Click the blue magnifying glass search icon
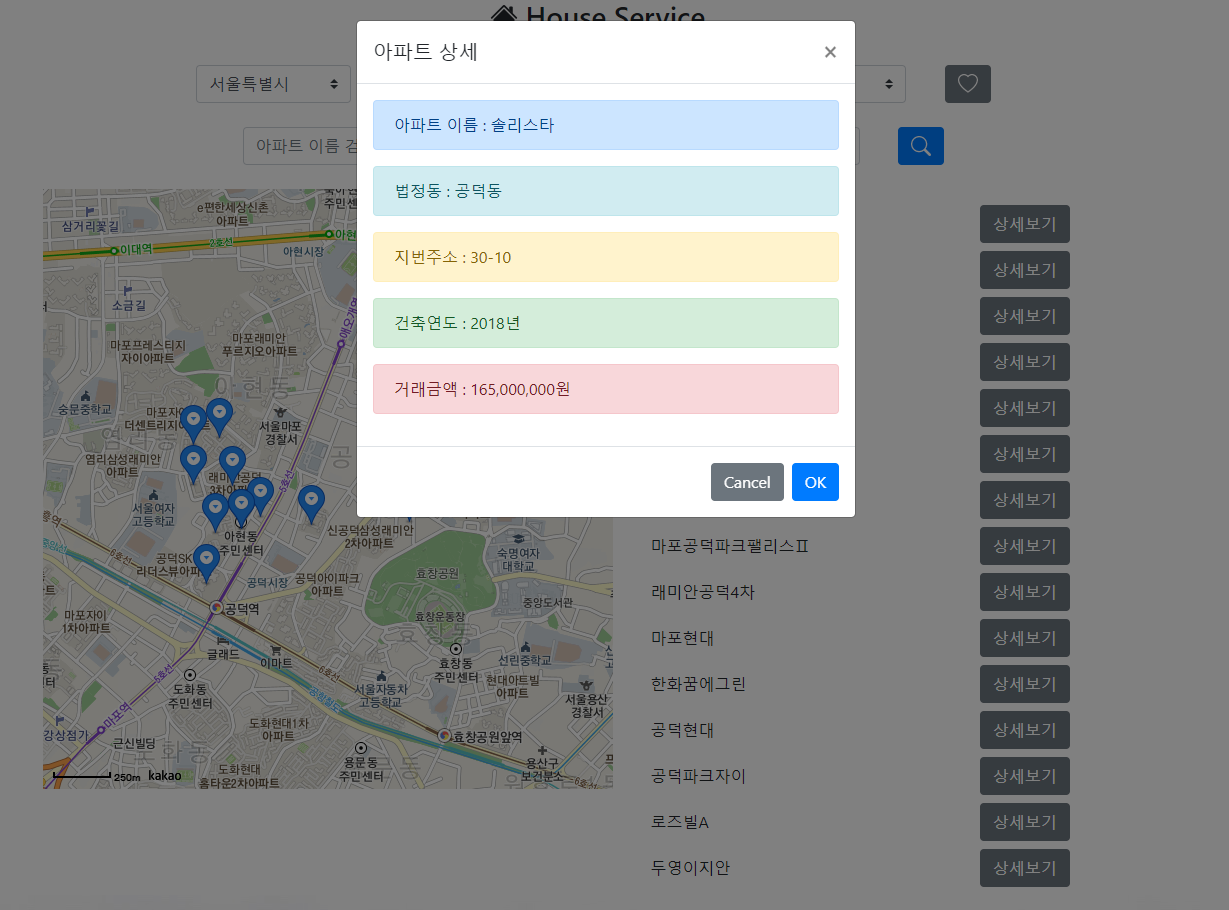1229x910 pixels. [919, 145]
